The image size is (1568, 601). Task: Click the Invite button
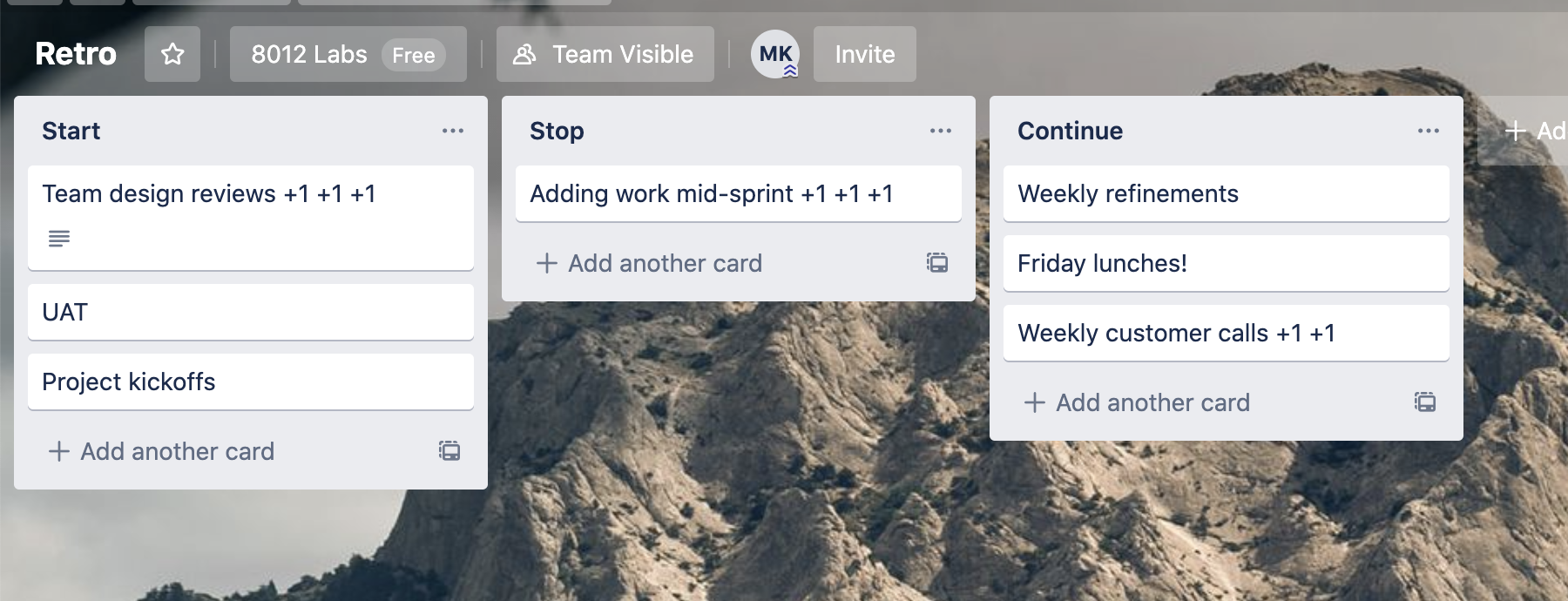(x=864, y=54)
